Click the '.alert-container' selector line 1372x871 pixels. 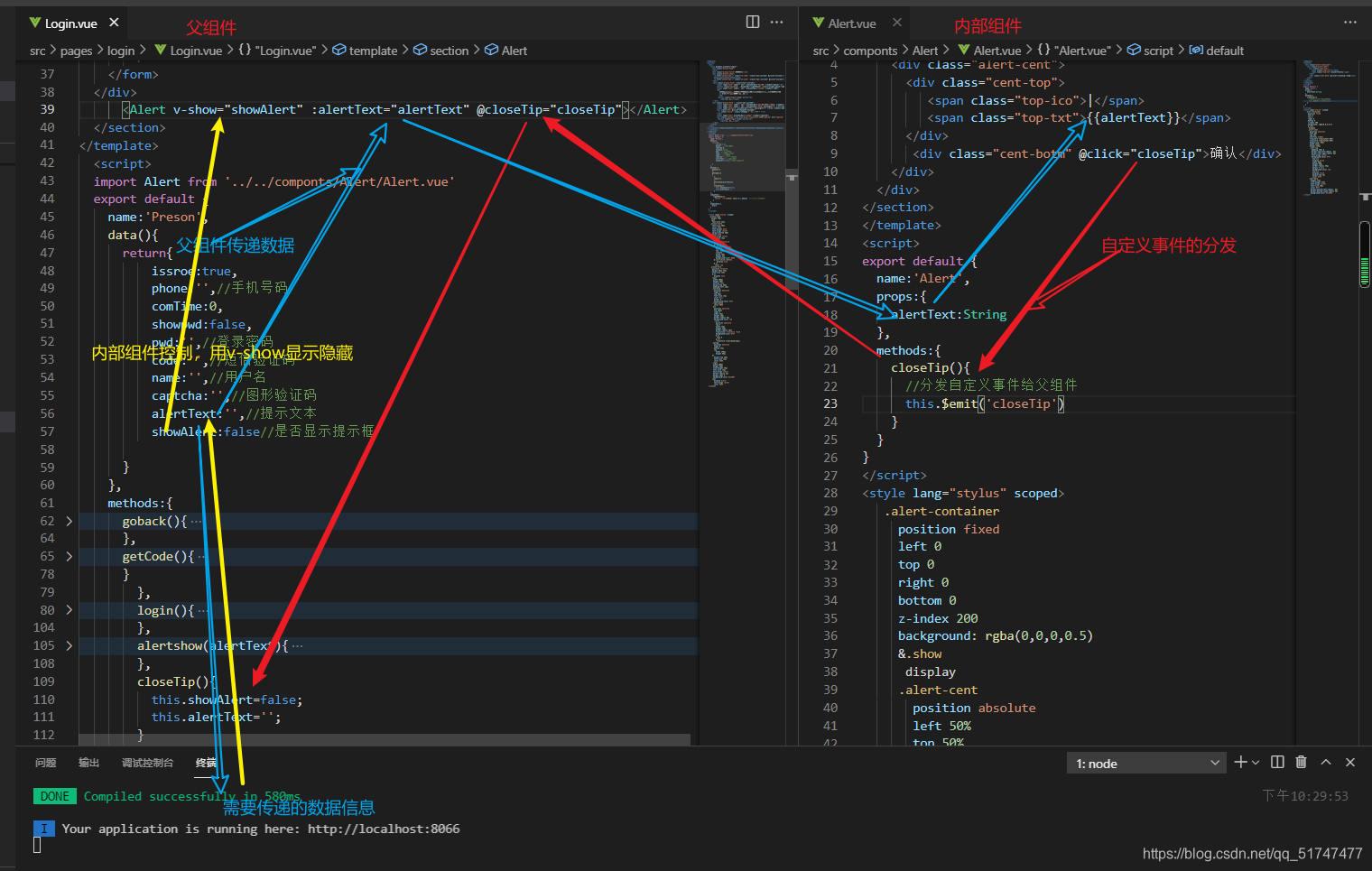(941, 511)
